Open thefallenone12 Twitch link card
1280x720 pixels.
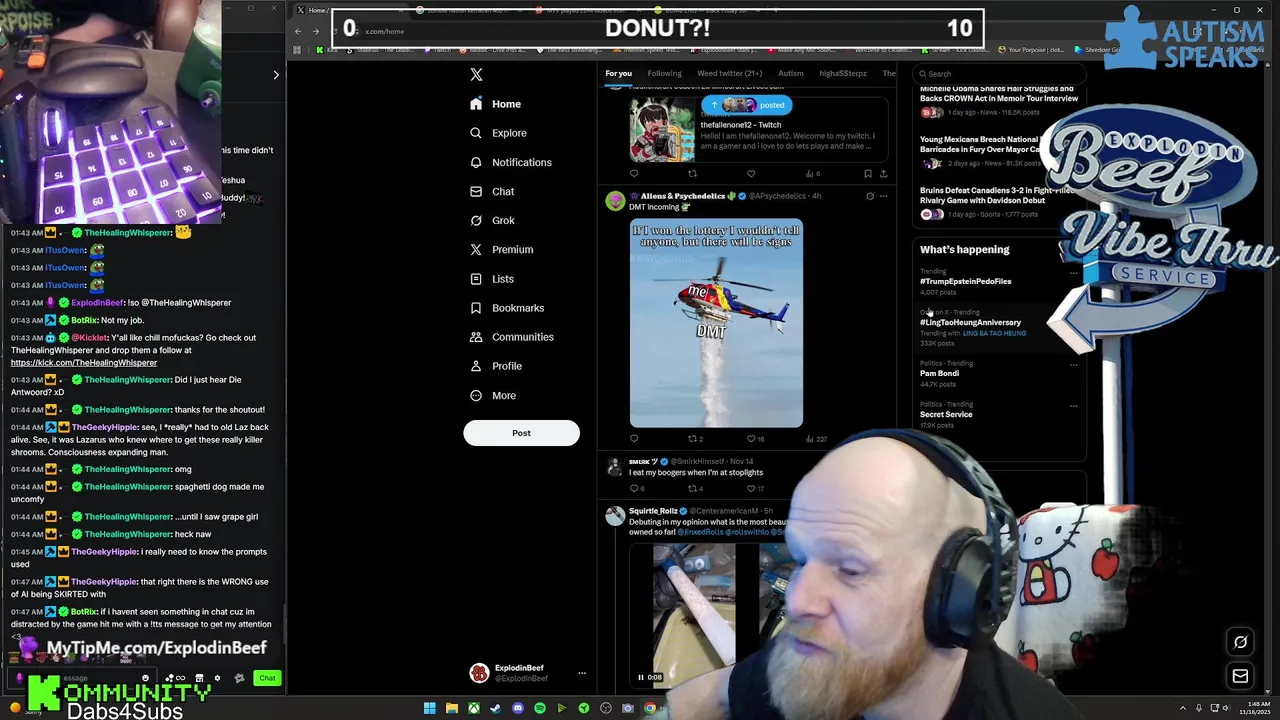click(758, 129)
